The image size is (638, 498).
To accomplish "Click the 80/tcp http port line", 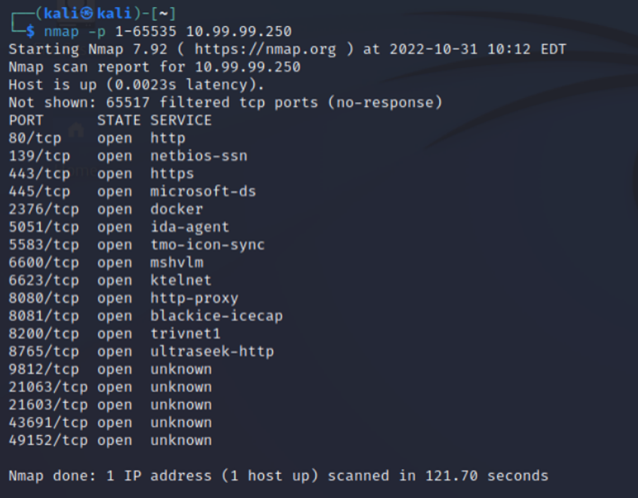I will click(96, 138).
